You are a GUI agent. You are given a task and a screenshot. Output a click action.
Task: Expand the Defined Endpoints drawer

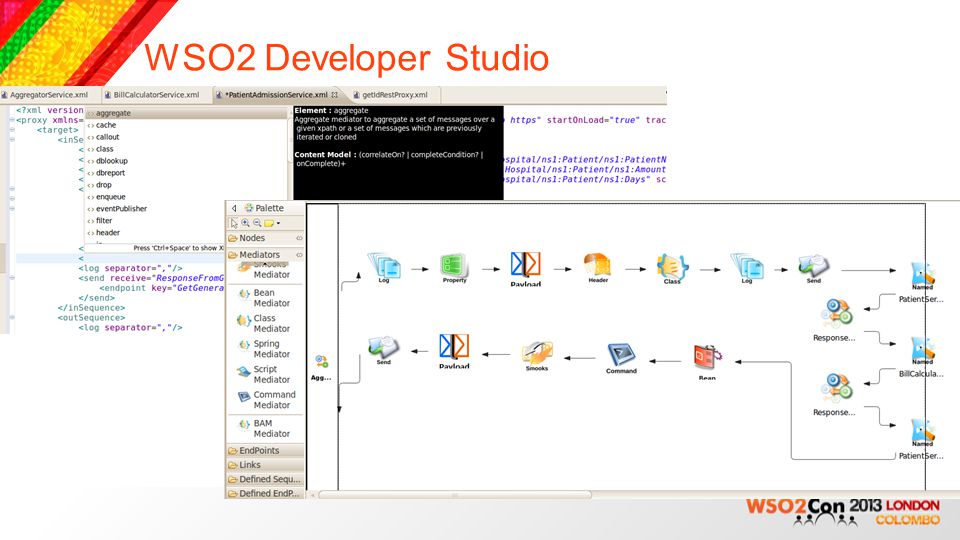coord(264,493)
